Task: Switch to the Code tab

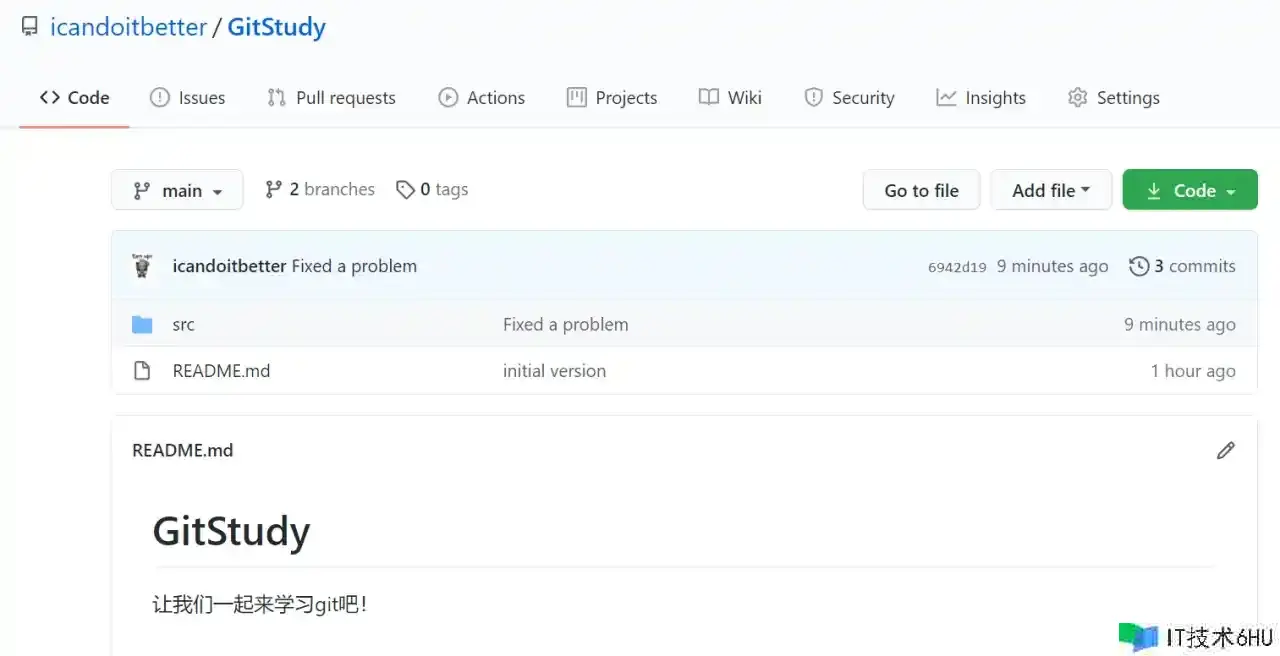Action: coord(75,97)
